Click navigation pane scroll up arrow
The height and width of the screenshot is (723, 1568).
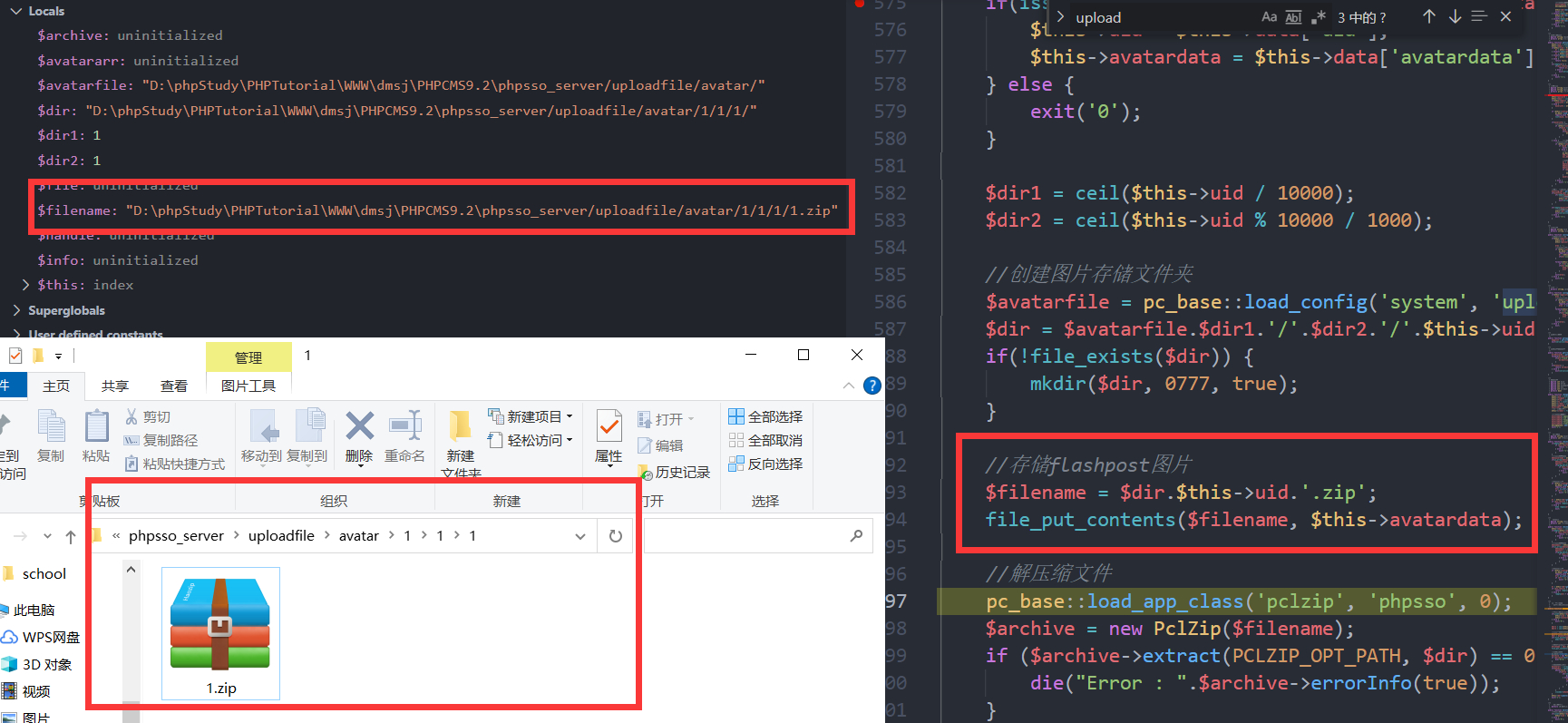tap(131, 570)
